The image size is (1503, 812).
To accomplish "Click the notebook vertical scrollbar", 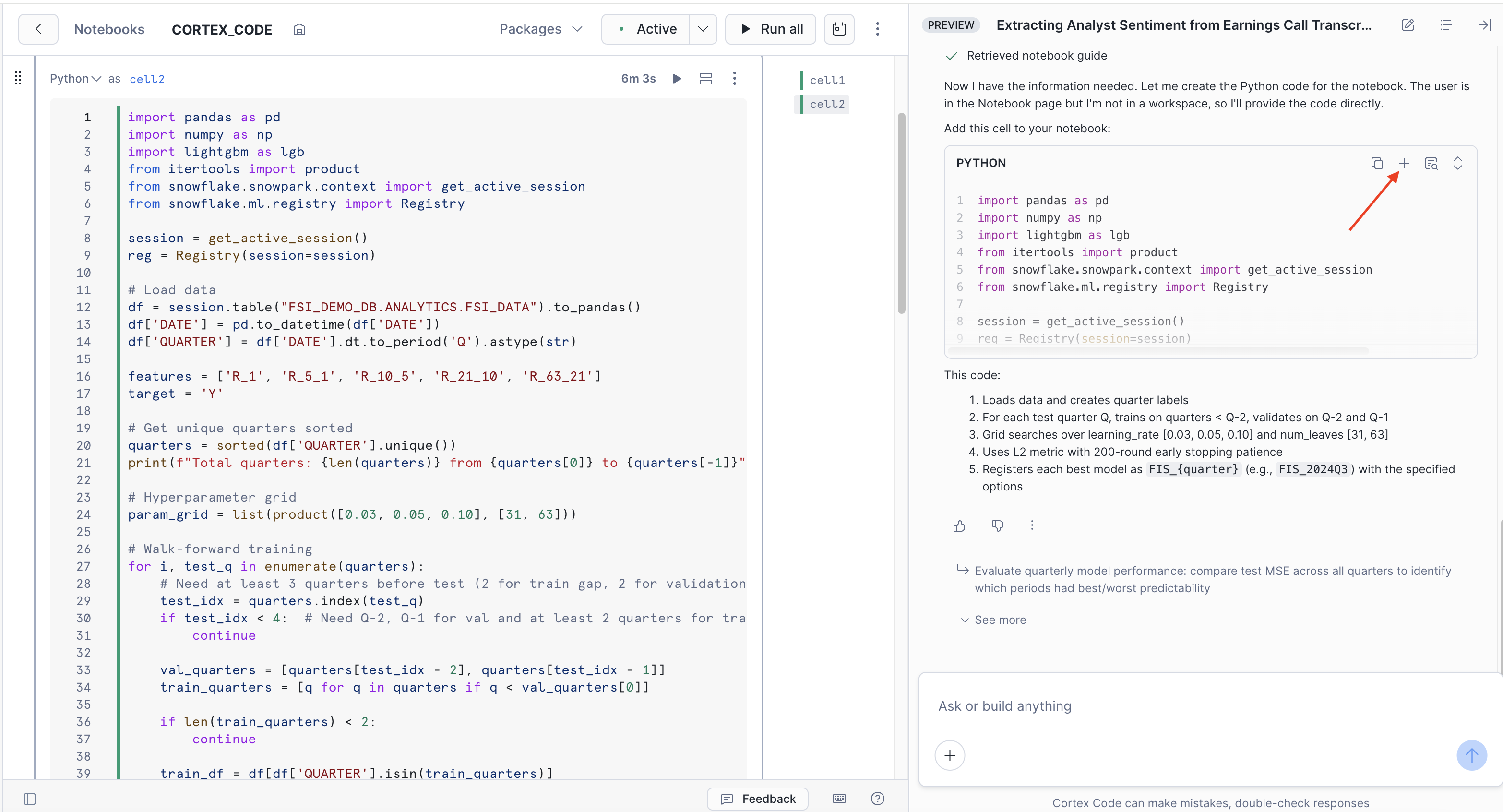I will pos(901,213).
